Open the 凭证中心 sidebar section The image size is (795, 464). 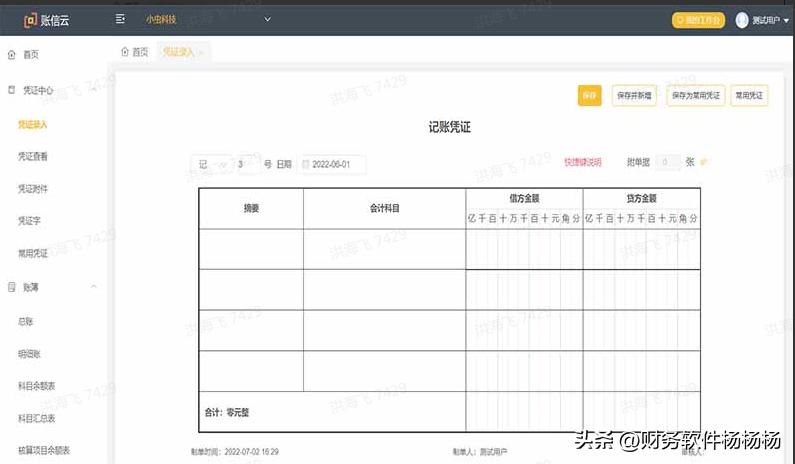[38, 90]
